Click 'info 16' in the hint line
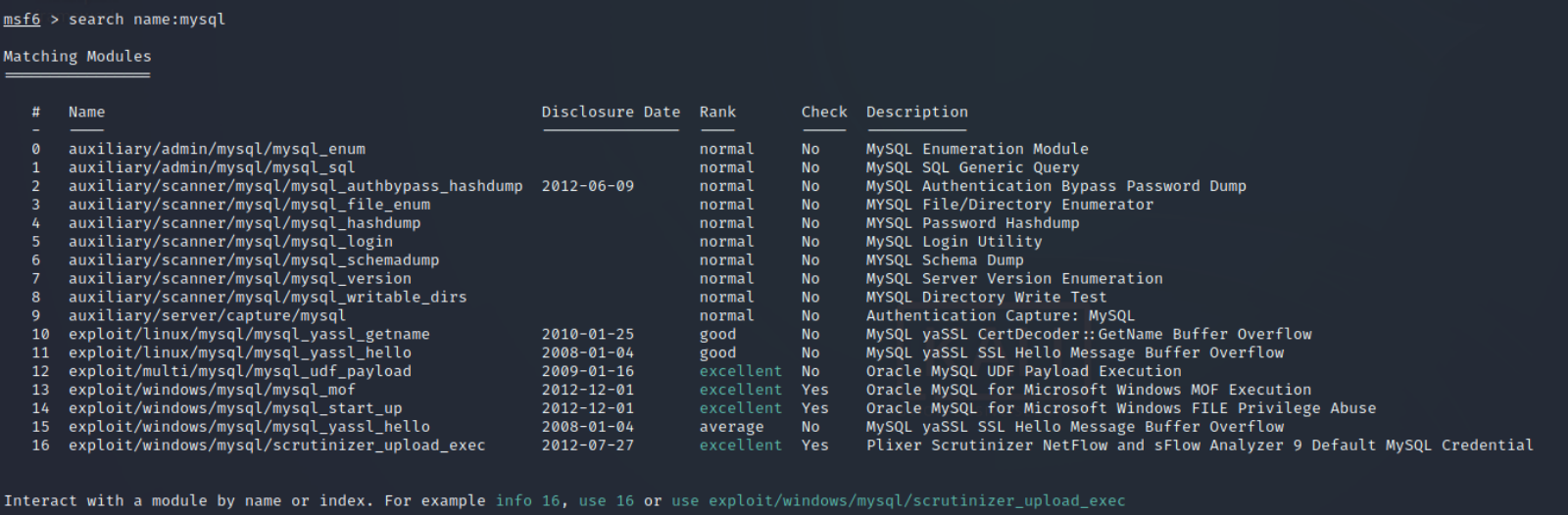This screenshot has height=515, width=1568. (528, 502)
